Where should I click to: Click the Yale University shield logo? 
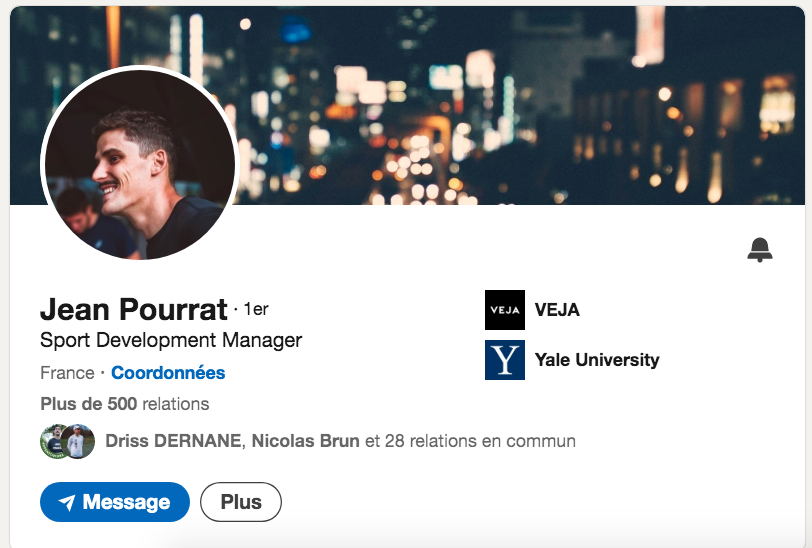tap(504, 360)
